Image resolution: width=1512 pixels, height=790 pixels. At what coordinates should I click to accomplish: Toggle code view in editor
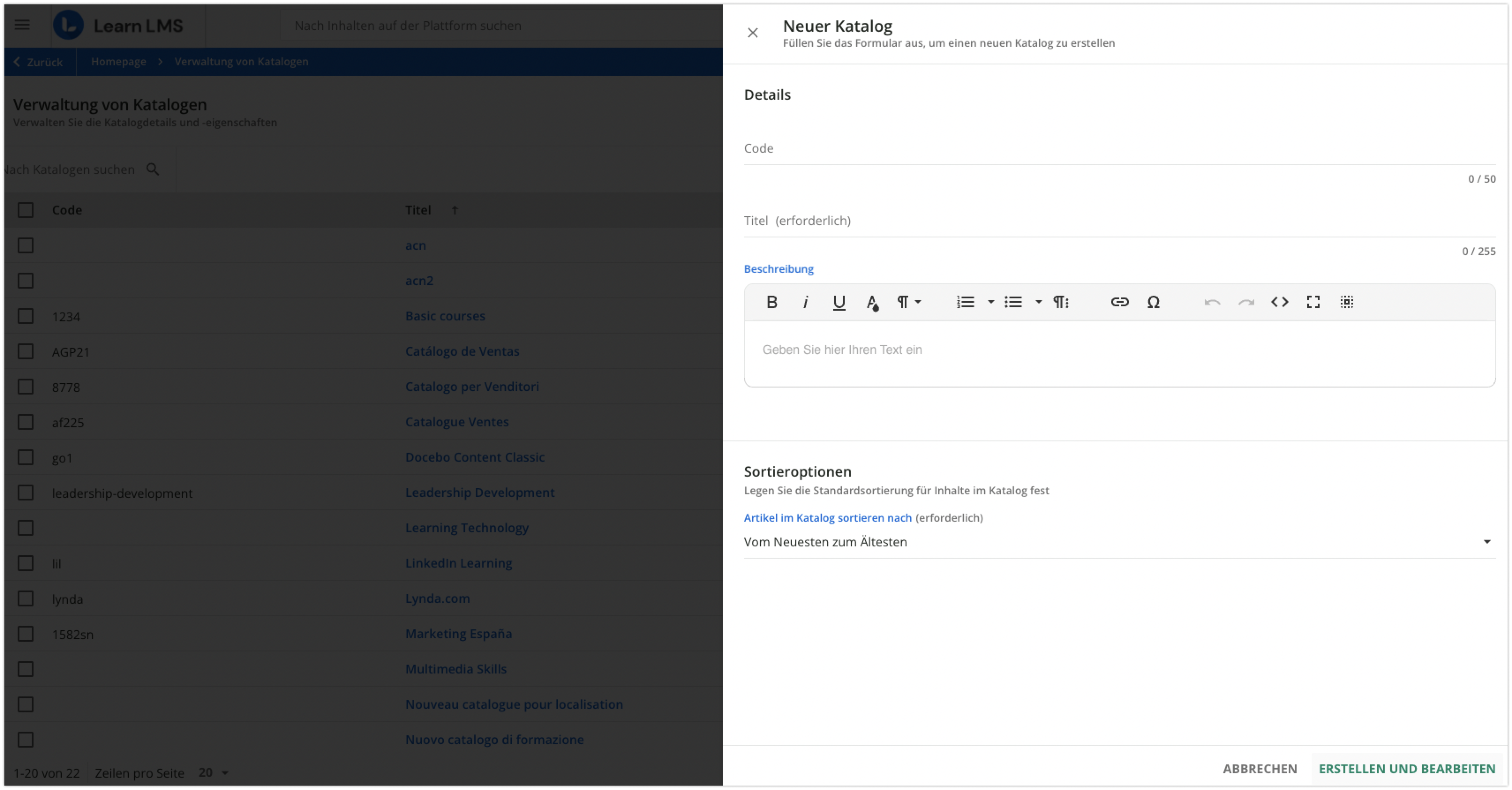point(1279,302)
